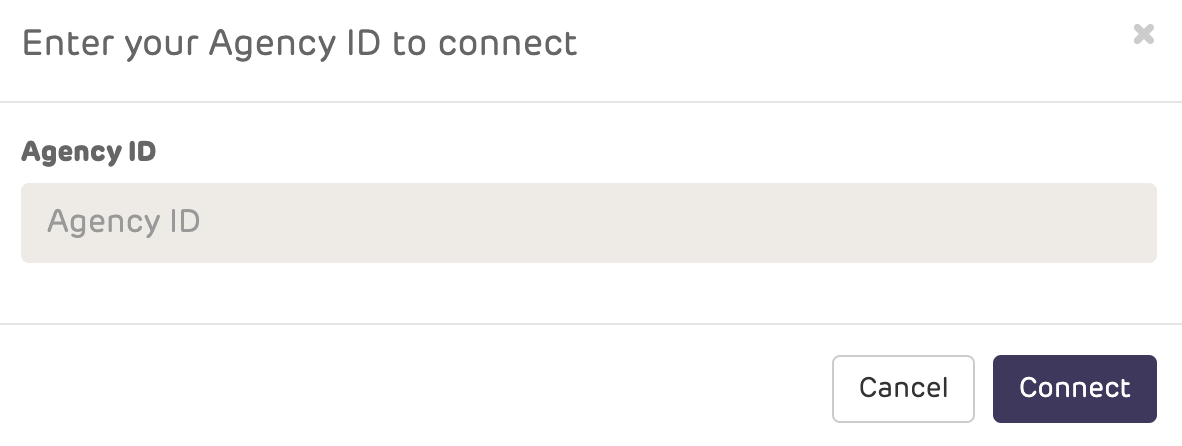This screenshot has height=446, width=1182.
Task: Place the cursor in the Agency ID box
Action: 588,222
